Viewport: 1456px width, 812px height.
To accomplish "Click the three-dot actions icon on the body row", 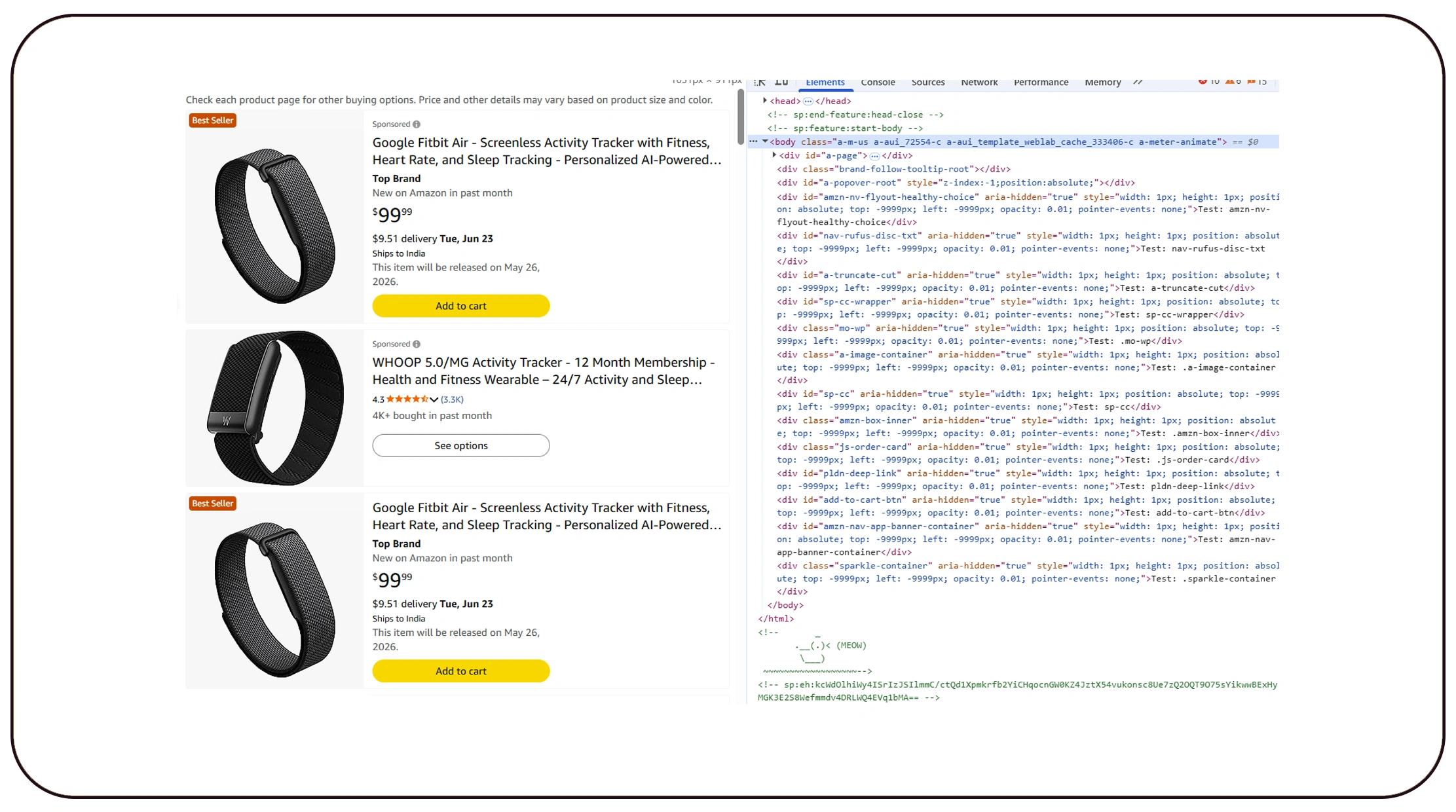I will [x=753, y=141].
